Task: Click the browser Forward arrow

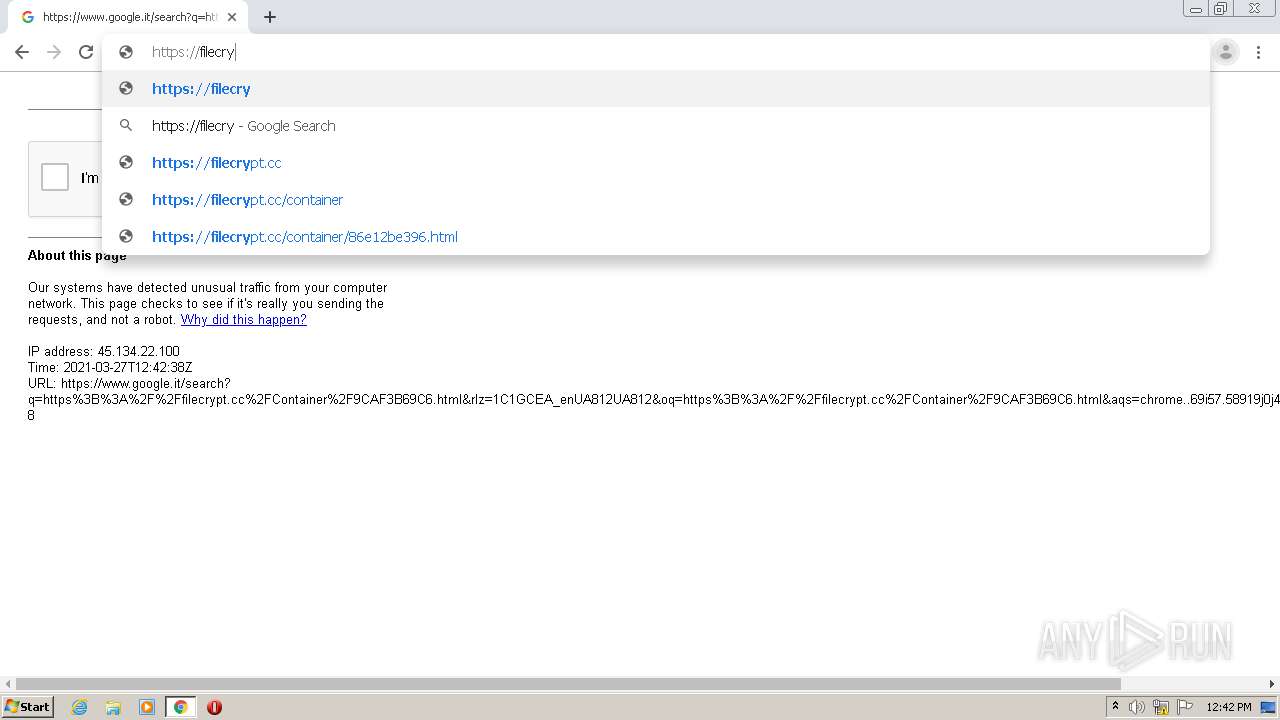Action: 54,52
